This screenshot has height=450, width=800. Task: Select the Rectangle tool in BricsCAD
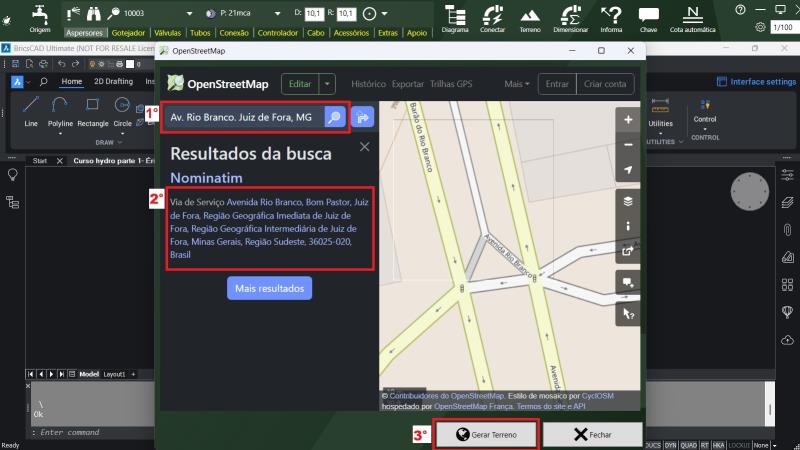point(92,111)
